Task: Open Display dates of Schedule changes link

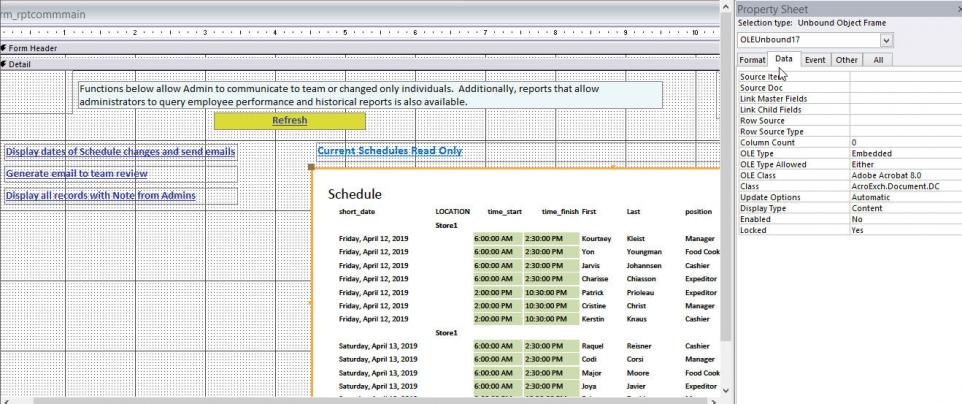Action: (x=120, y=152)
